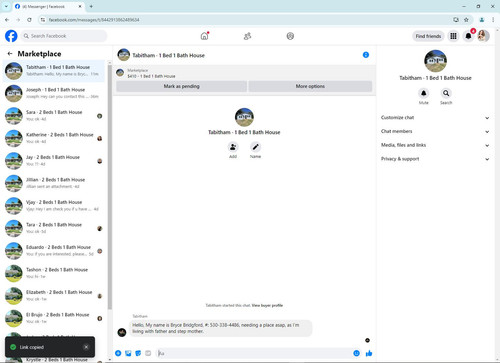Open the Menu grid icon

pos(453,36)
